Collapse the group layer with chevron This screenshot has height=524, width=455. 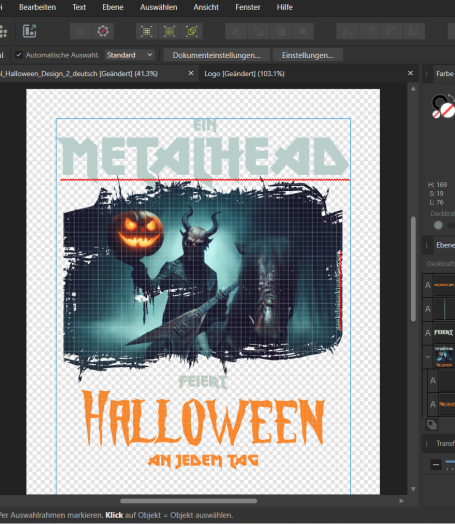click(428, 357)
